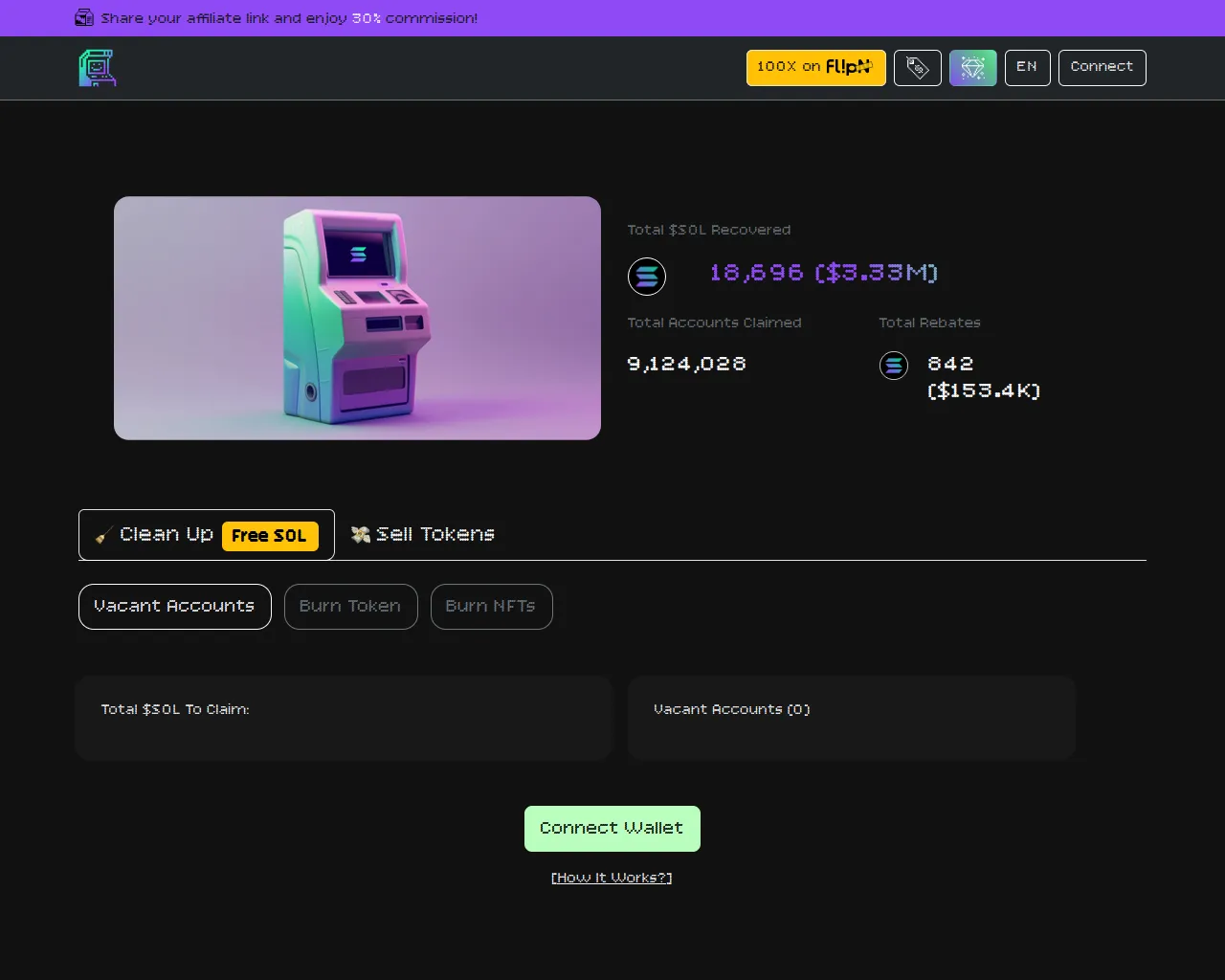Viewport: 1225px width, 980px height.
Task: Click the Connect button in header
Action: point(1102,68)
